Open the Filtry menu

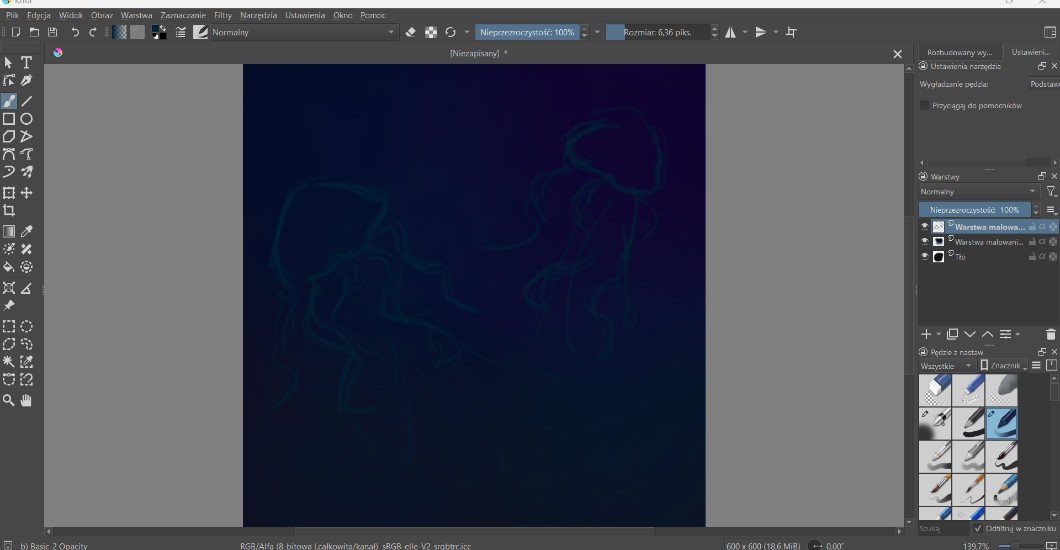223,16
